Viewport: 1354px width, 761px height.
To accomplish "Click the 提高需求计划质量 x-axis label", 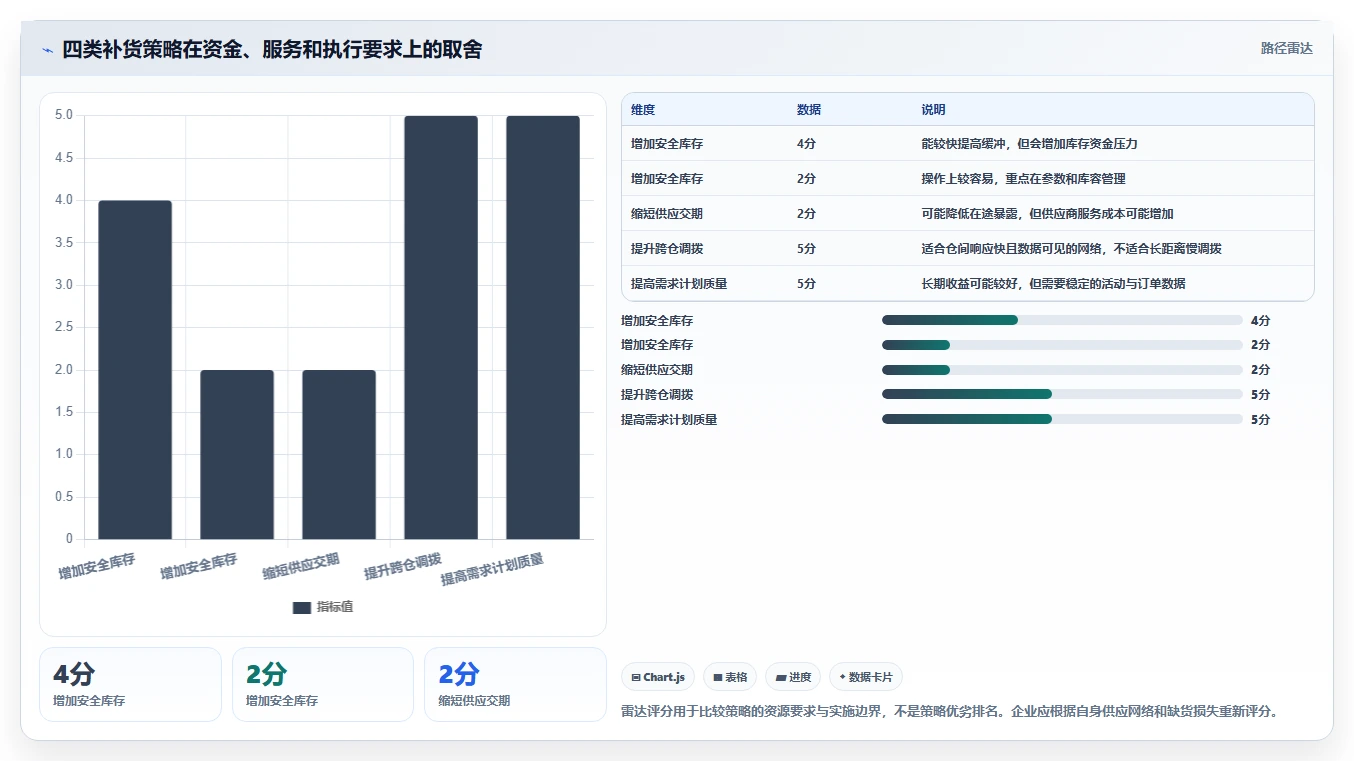I will (493, 569).
